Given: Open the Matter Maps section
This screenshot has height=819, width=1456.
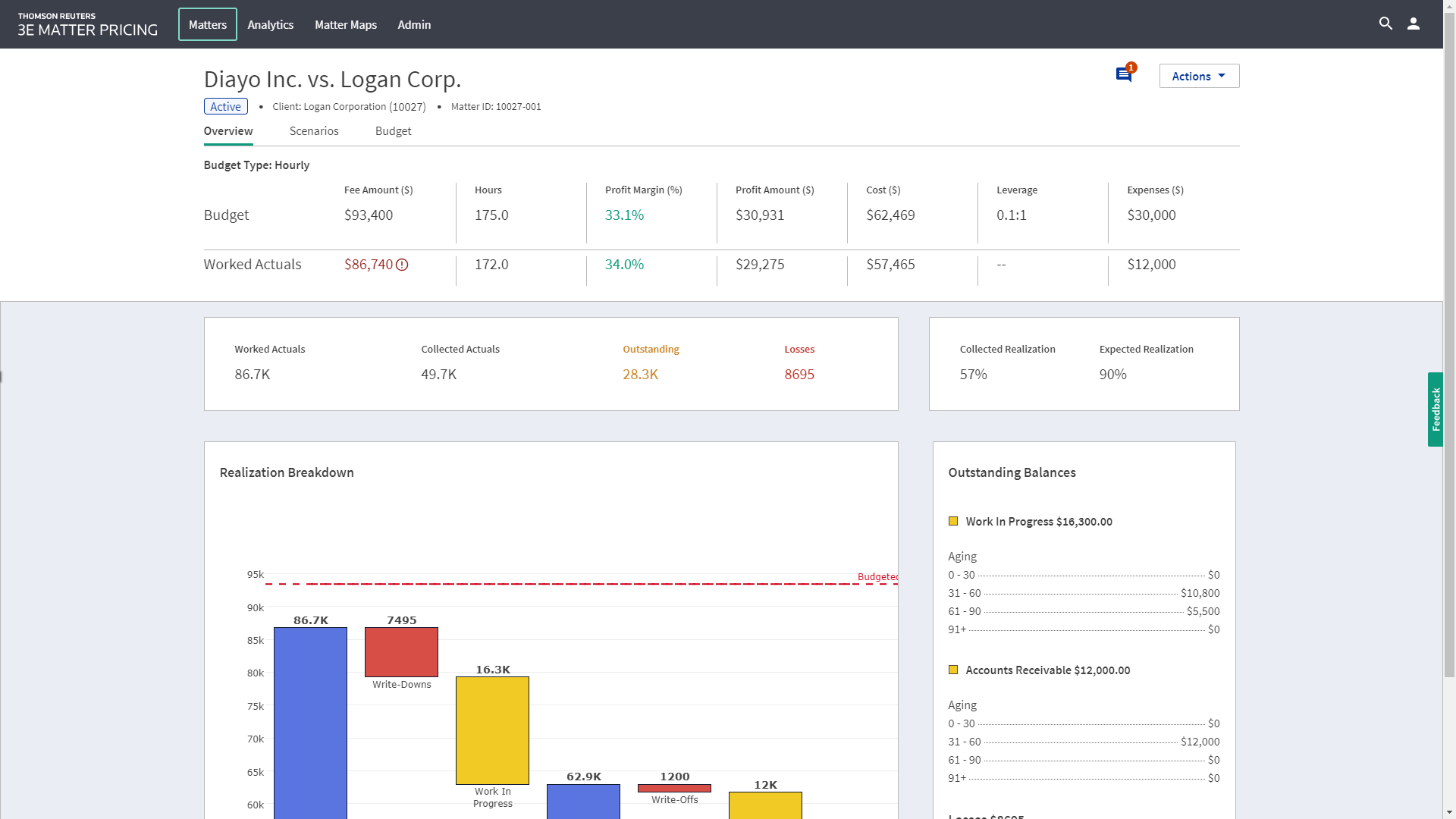Looking at the screenshot, I should coord(345,24).
